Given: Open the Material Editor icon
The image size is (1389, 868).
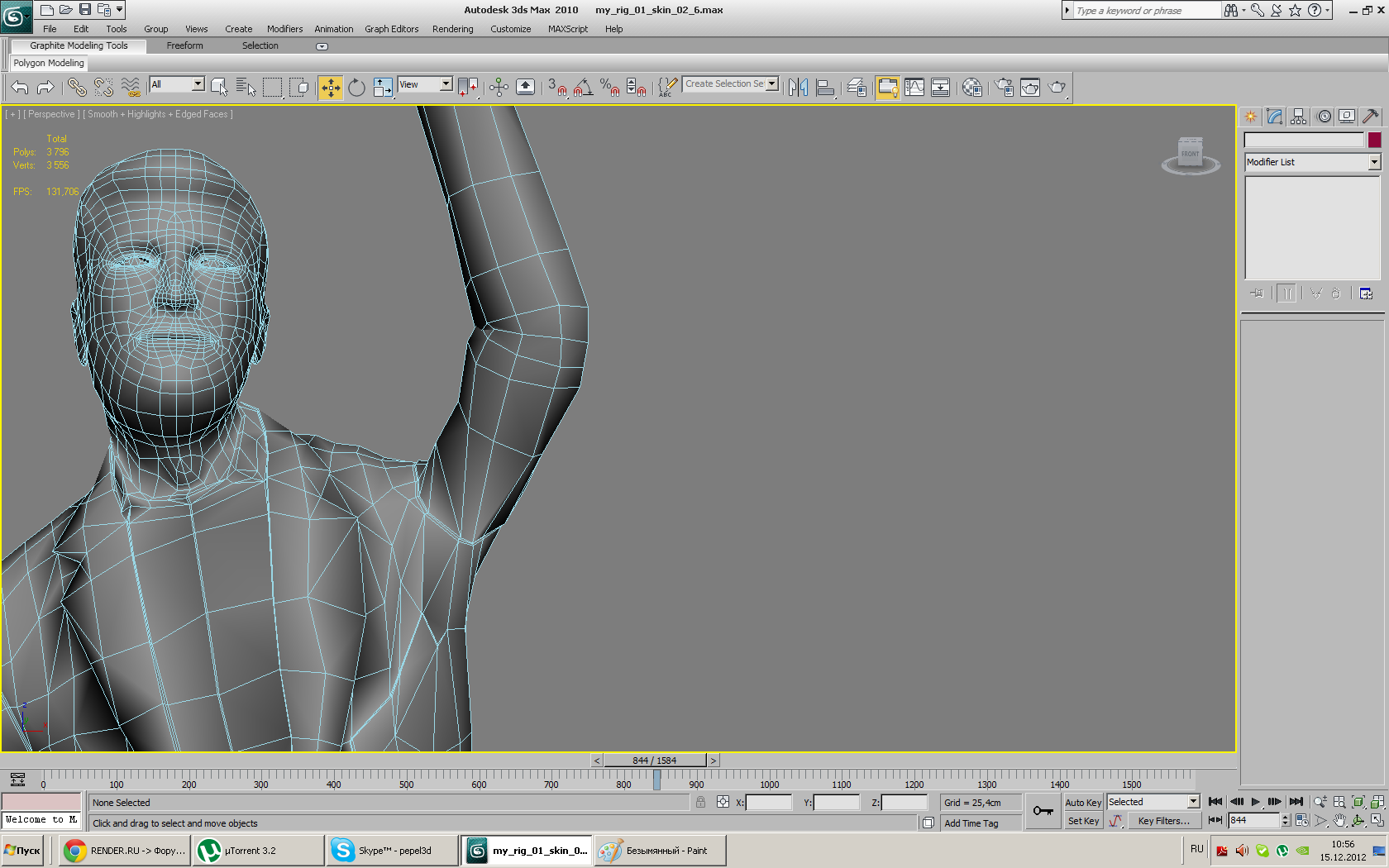Looking at the screenshot, I should (972, 88).
